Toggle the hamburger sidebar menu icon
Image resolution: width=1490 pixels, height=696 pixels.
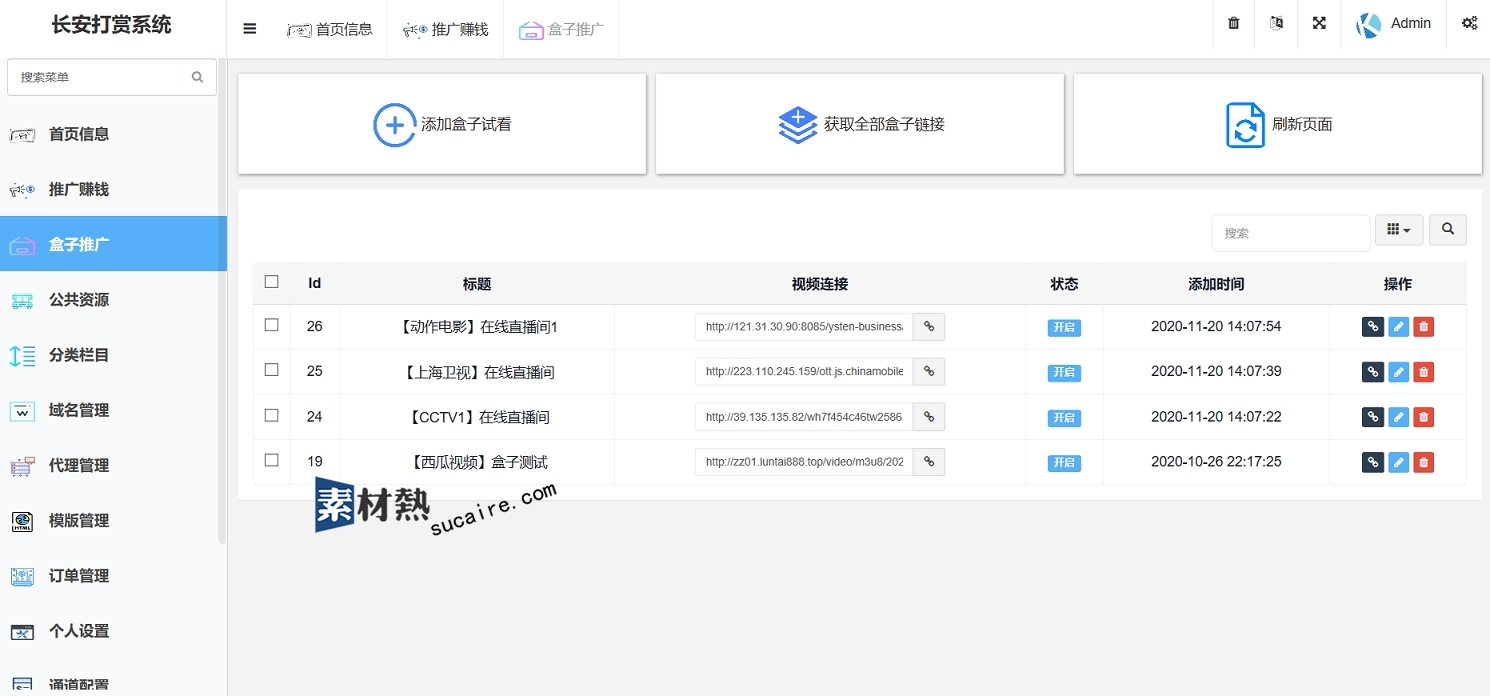250,29
